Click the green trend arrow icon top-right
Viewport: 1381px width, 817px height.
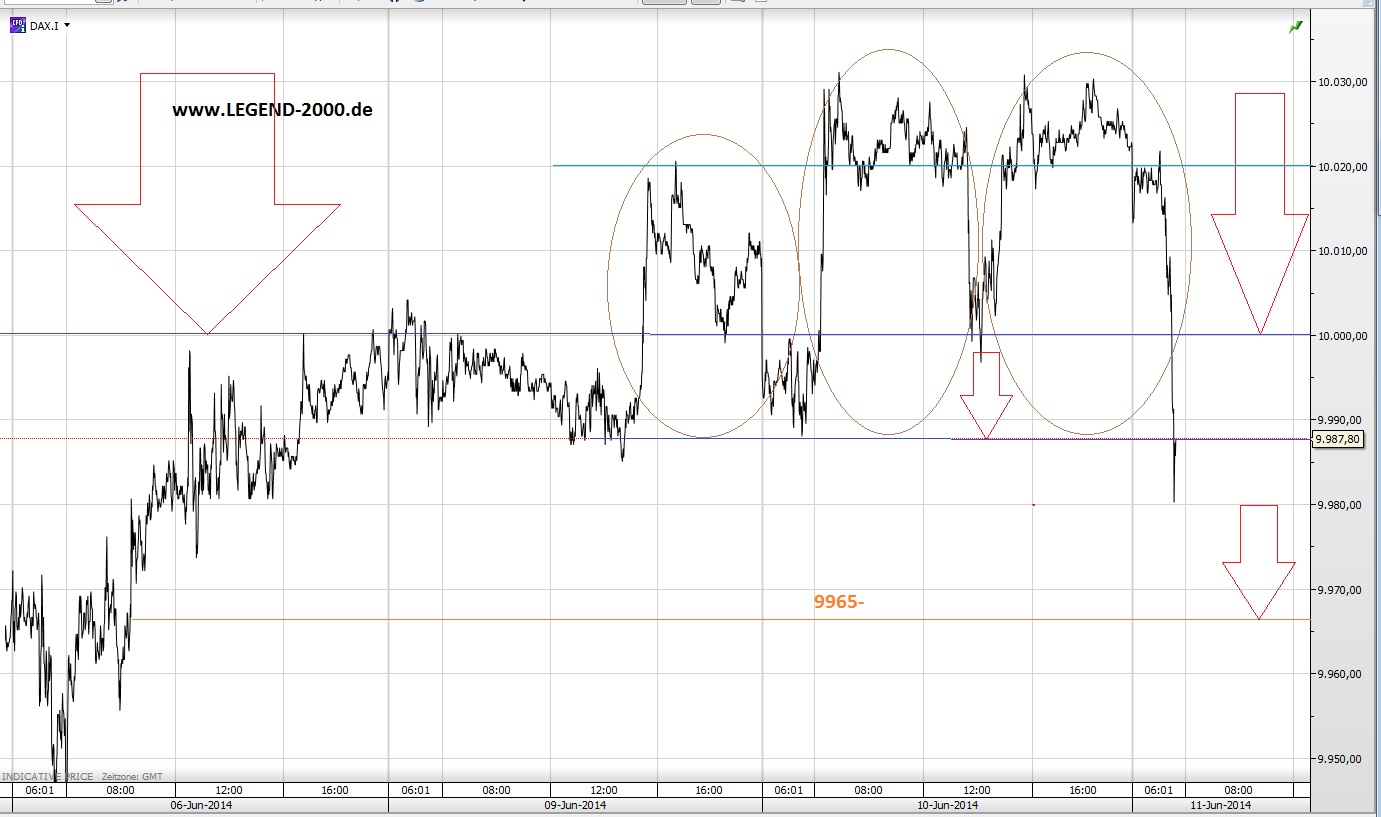[1295, 25]
